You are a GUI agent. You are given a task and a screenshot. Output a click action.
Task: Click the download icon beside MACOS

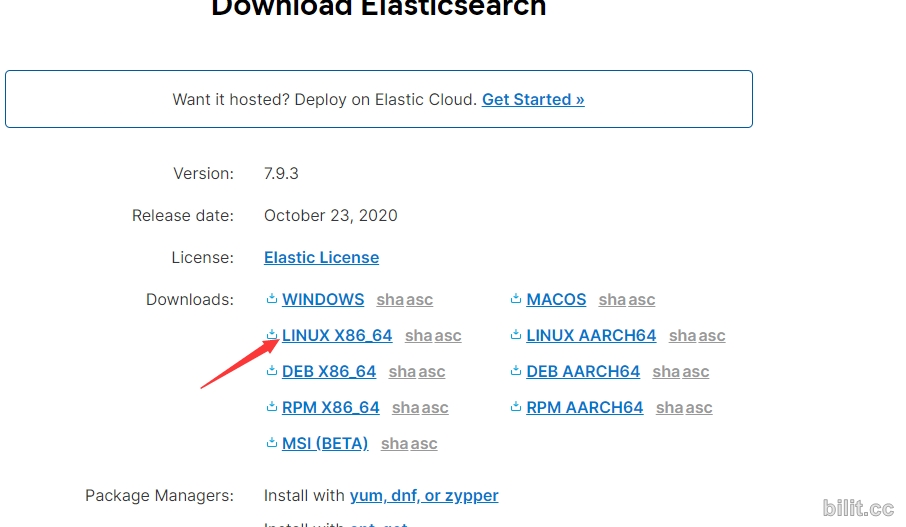click(x=516, y=299)
